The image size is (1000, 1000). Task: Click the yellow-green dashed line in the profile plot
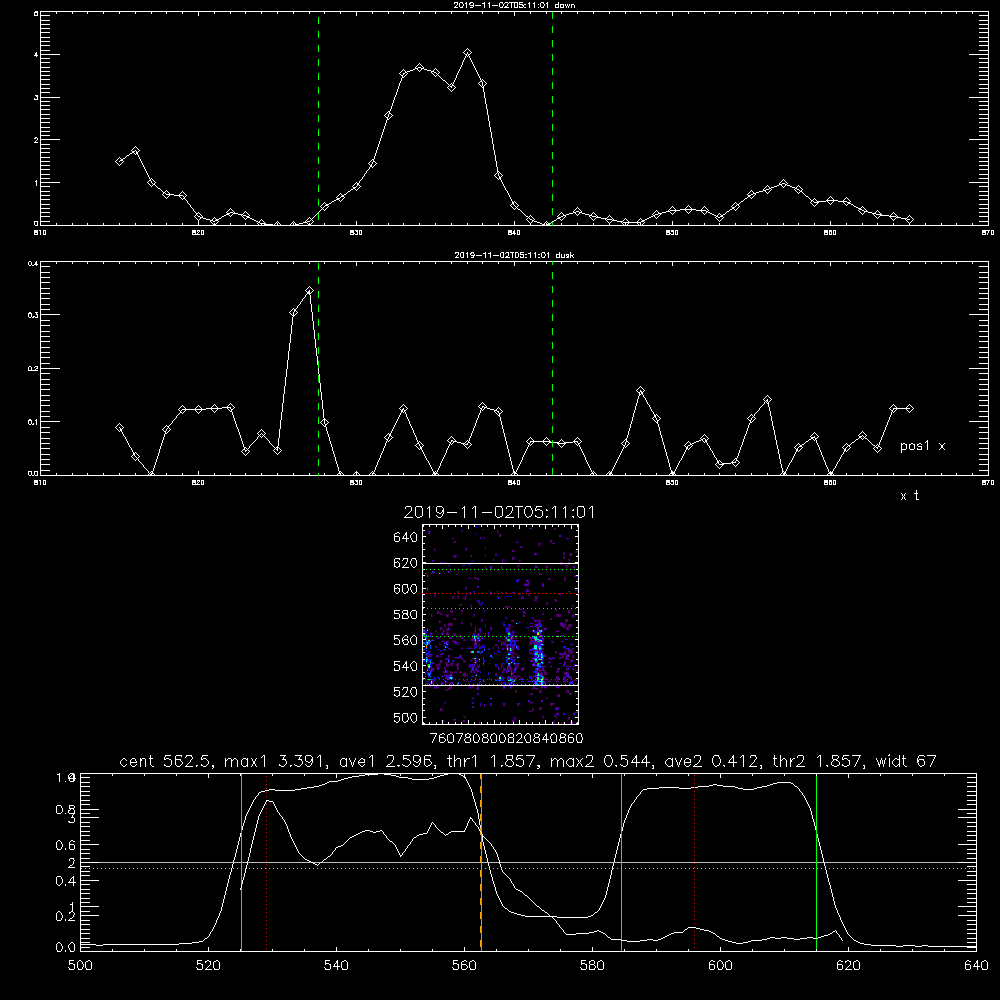coord(481,862)
